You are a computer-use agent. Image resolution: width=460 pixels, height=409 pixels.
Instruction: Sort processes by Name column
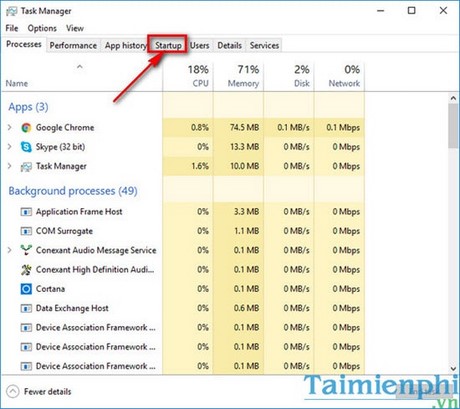[x=82, y=77]
